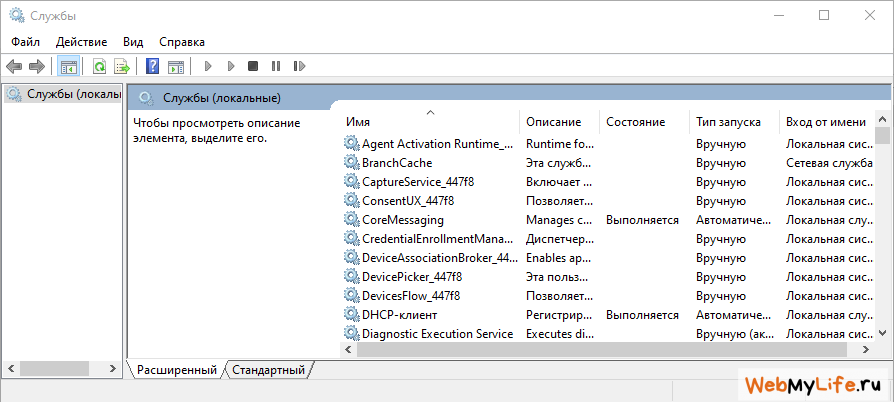Click the services list horizontal scrollbar
Image resolution: width=894 pixels, height=402 pixels.
(x=600, y=350)
